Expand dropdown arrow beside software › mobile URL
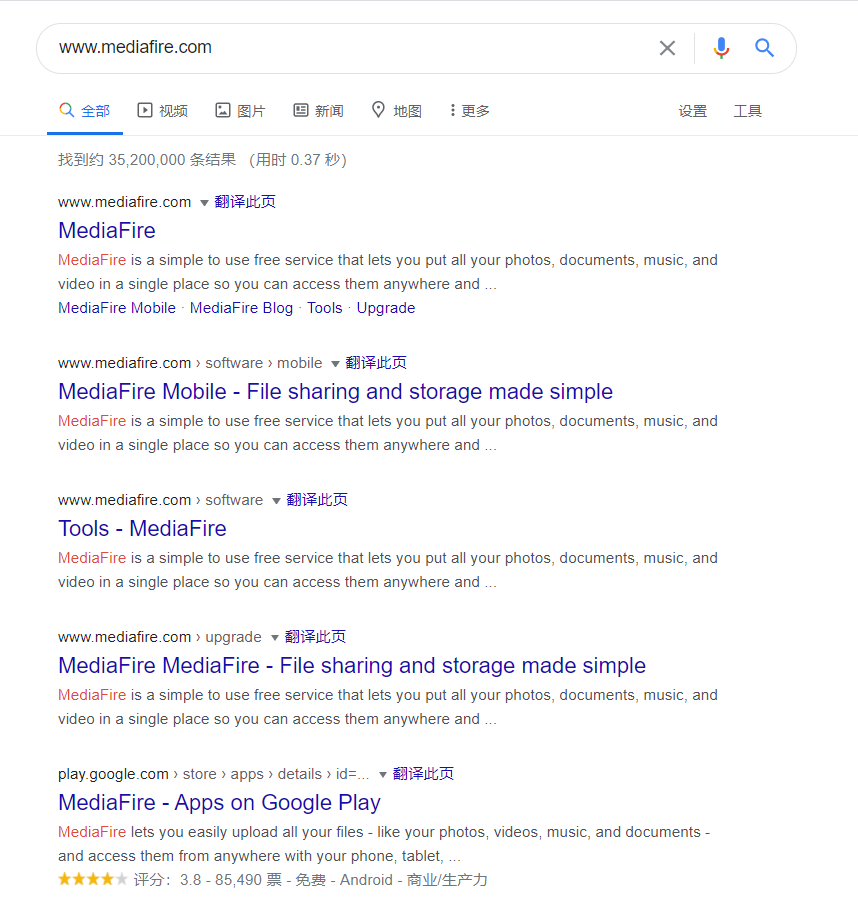 coord(335,364)
